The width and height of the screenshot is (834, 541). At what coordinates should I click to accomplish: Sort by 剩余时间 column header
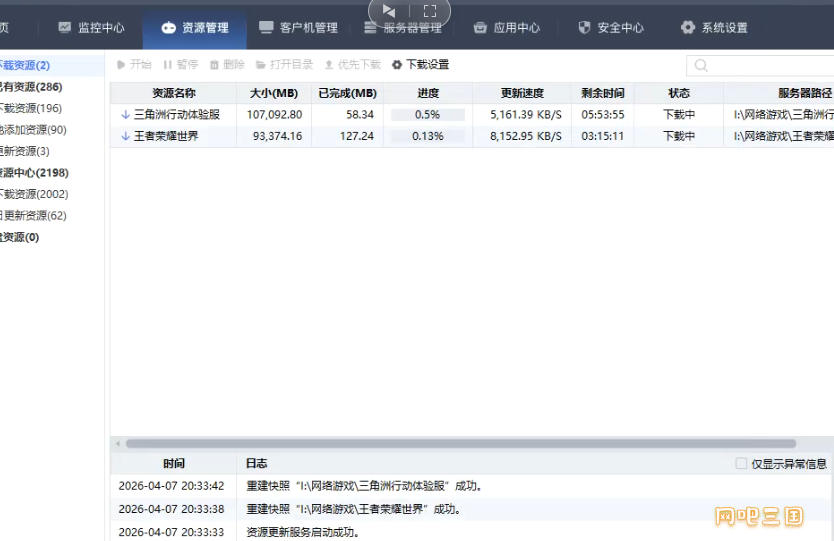(x=603, y=93)
